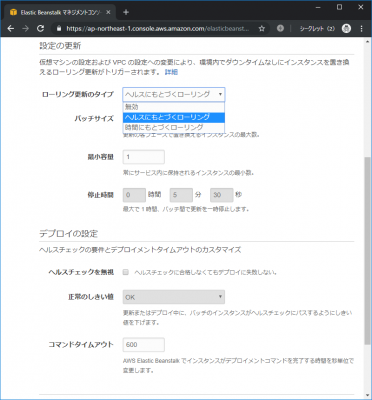This screenshot has width=372, height=400.
Task: Click the 停止時間 minutes field
Action: pyautogui.click(x=181, y=195)
